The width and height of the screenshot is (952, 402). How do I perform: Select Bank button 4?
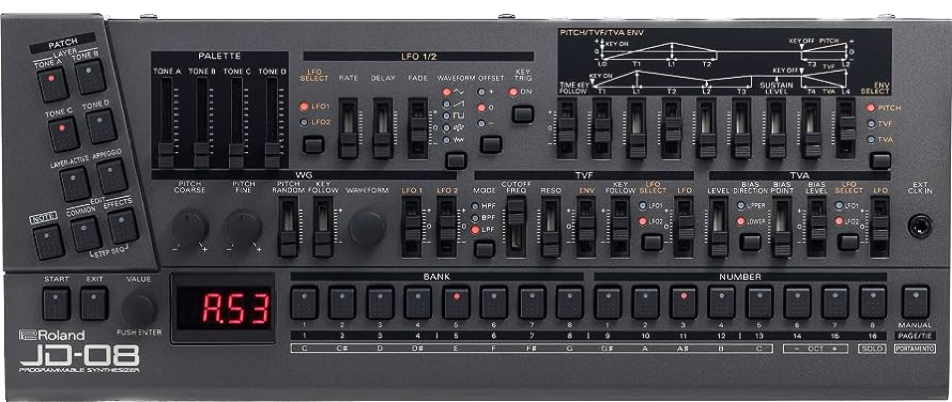(x=418, y=303)
